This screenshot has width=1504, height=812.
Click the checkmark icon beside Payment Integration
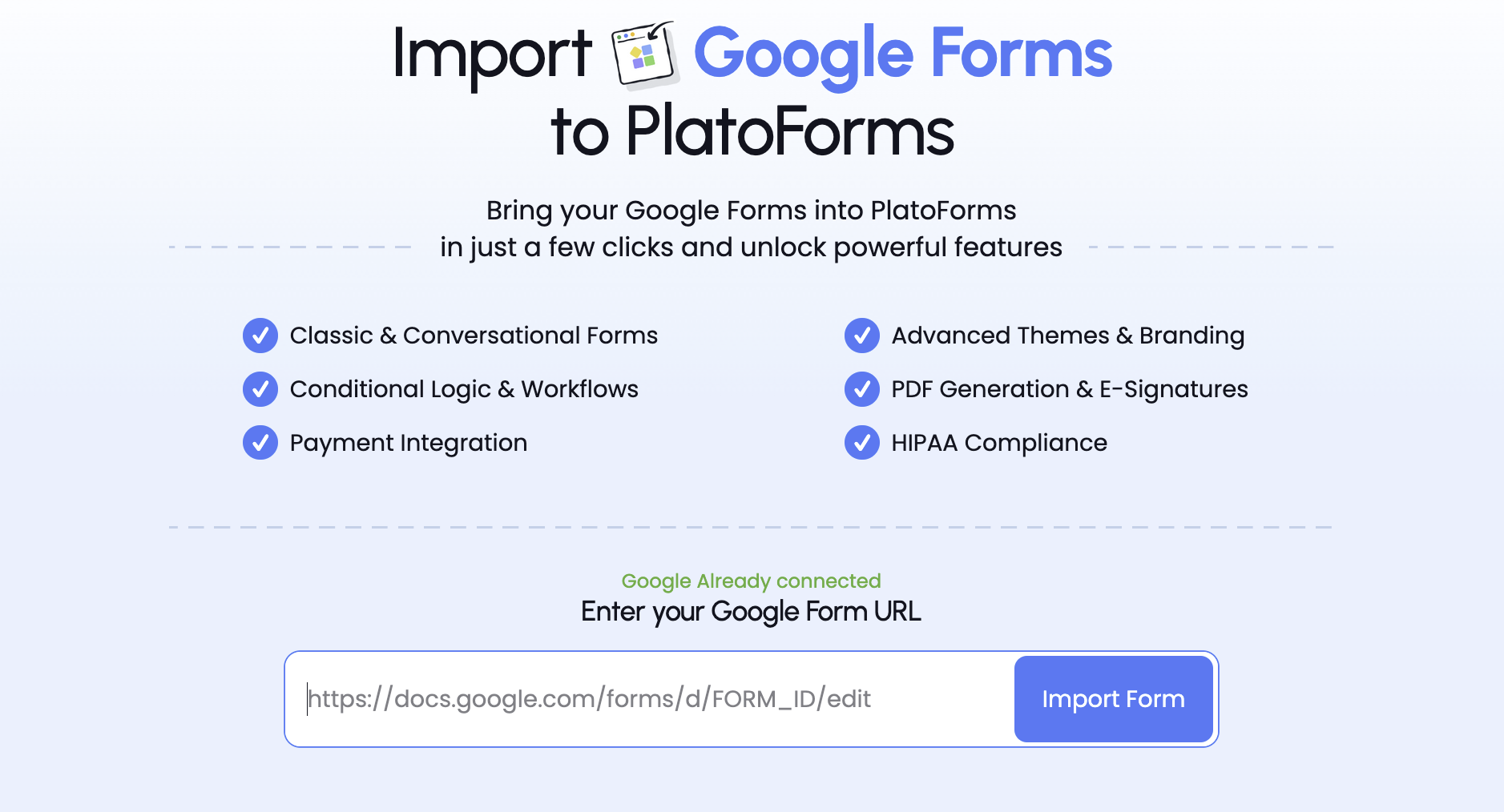pyautogui.click(x=260, y=443)
